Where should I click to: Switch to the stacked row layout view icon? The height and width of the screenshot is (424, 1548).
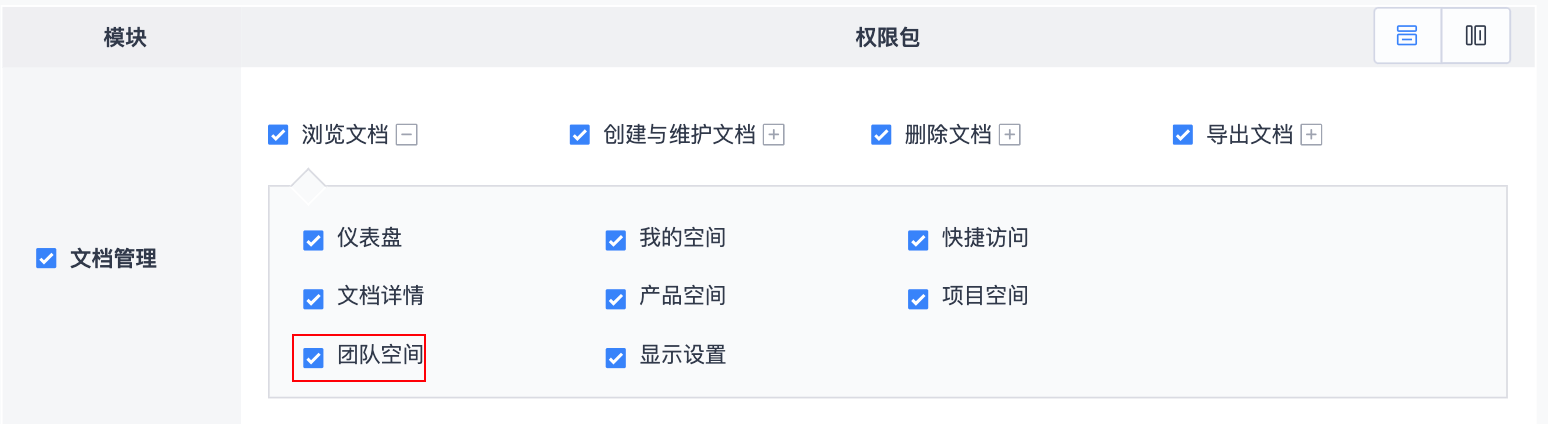click(x=1407, y=37)
